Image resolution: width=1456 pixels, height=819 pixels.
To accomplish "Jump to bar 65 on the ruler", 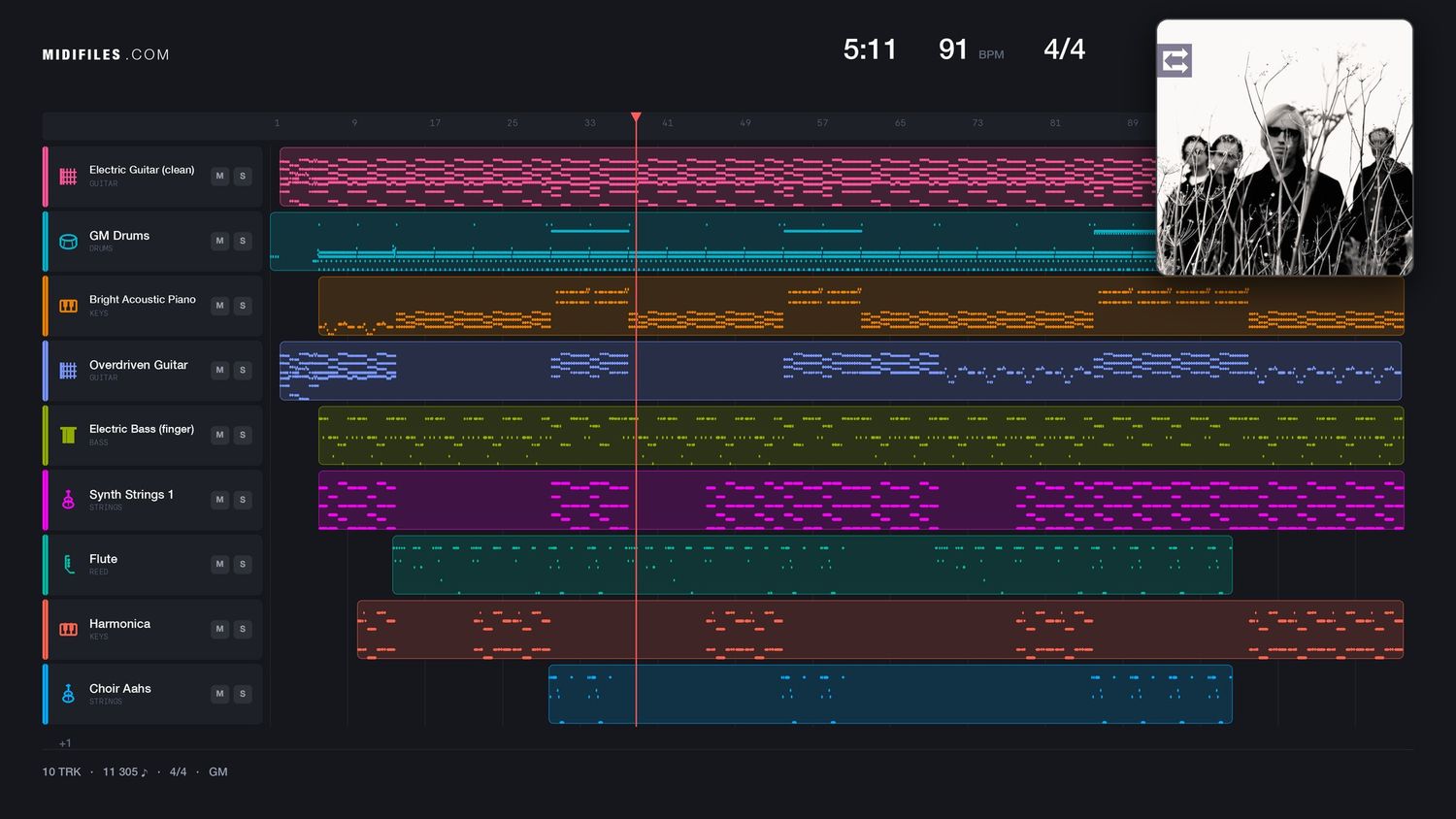I will pyautogui.click(x=901, y=123).
